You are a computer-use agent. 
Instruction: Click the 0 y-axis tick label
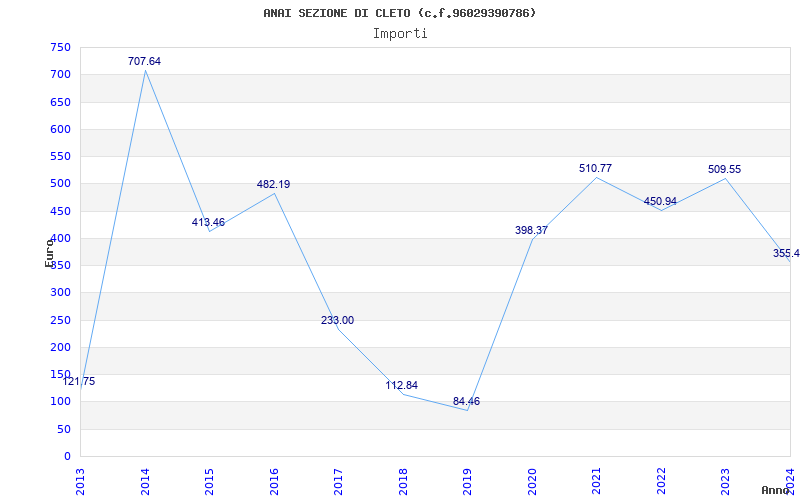(x=67, y=457)
